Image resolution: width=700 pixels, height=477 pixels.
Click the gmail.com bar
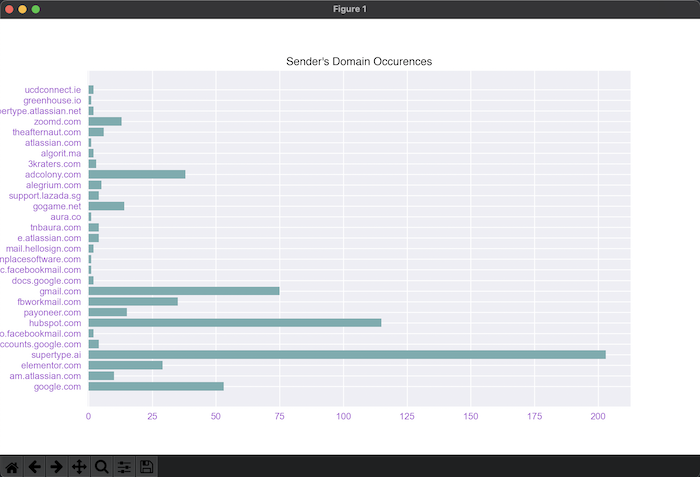coord(184,291)
